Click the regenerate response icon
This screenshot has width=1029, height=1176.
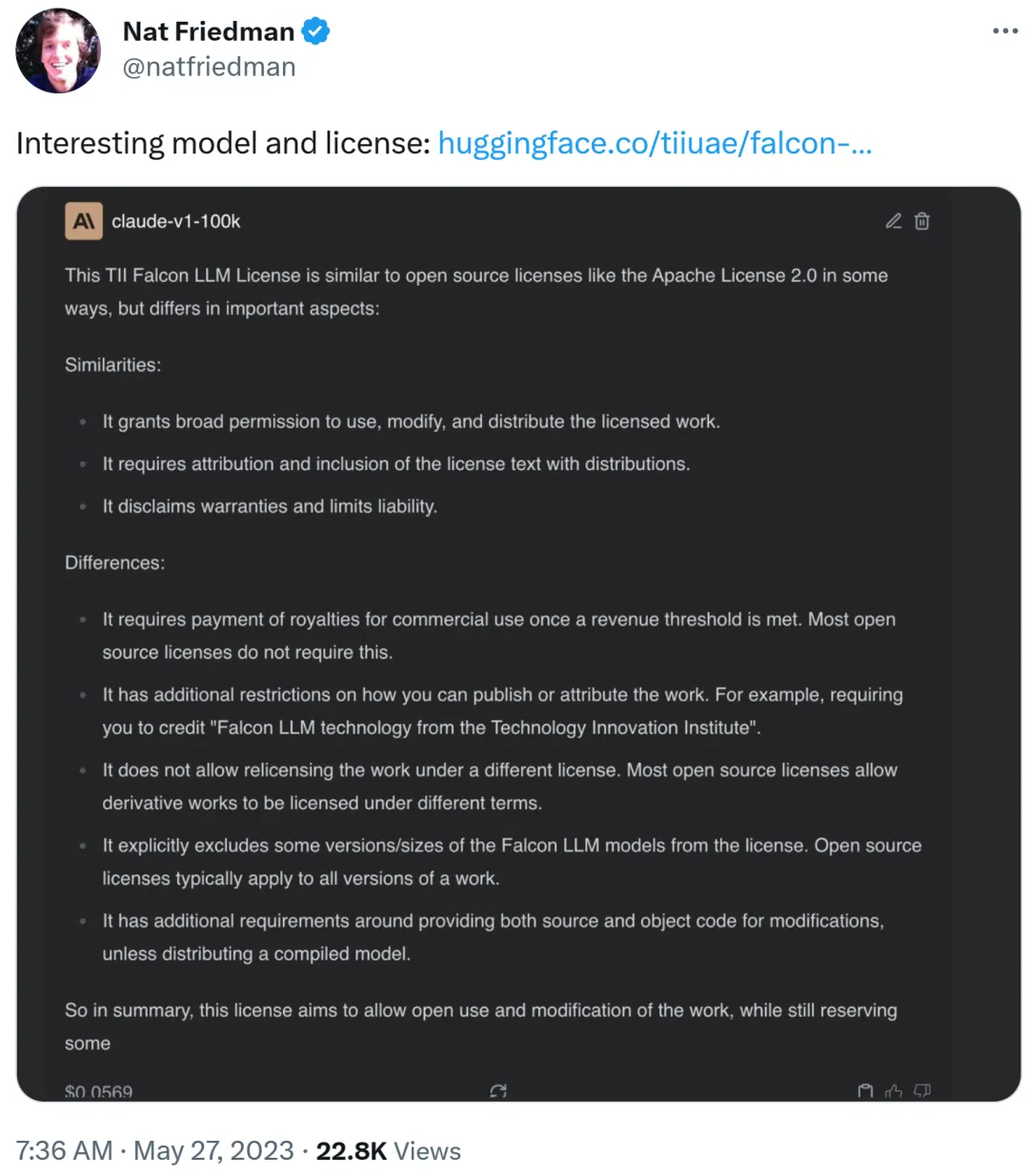[497, 1090]
